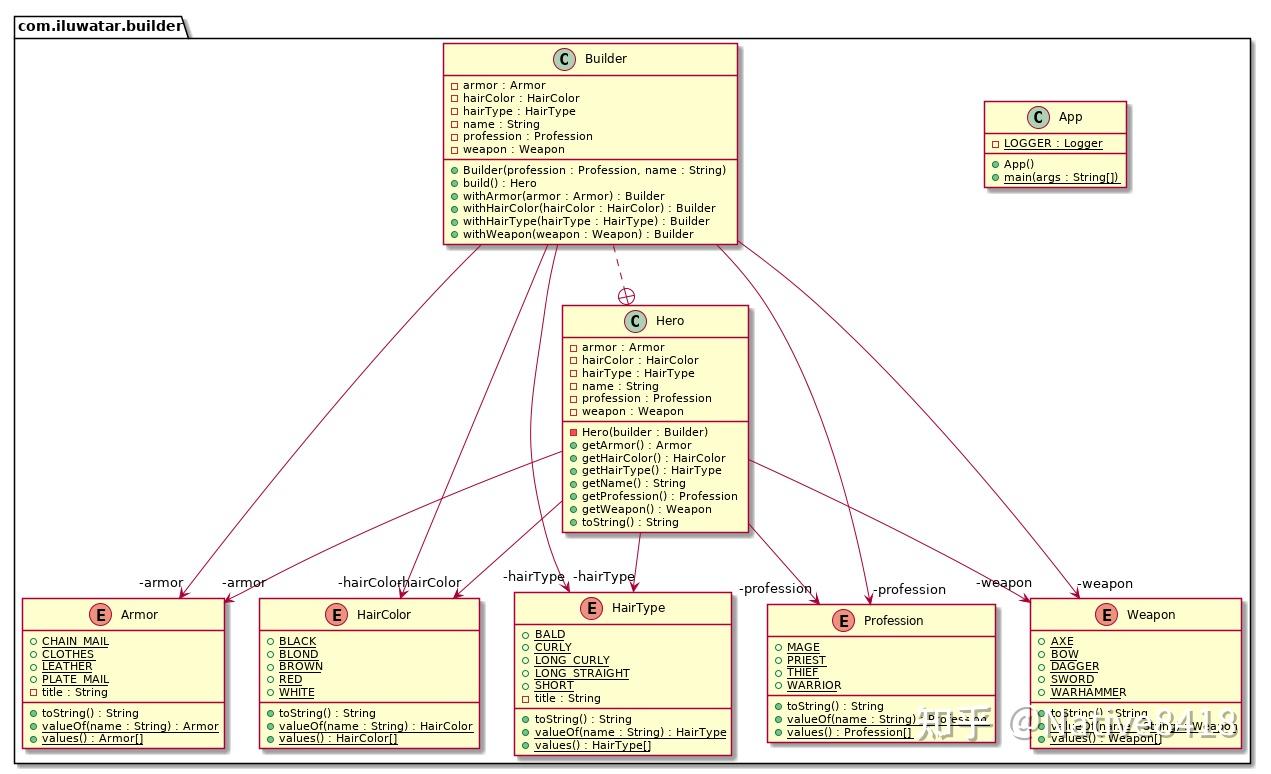Click the composition circle symbol between Builder and Hero
The height and width of the screenshot is (774, 1271).
click(x=628, y=295)
